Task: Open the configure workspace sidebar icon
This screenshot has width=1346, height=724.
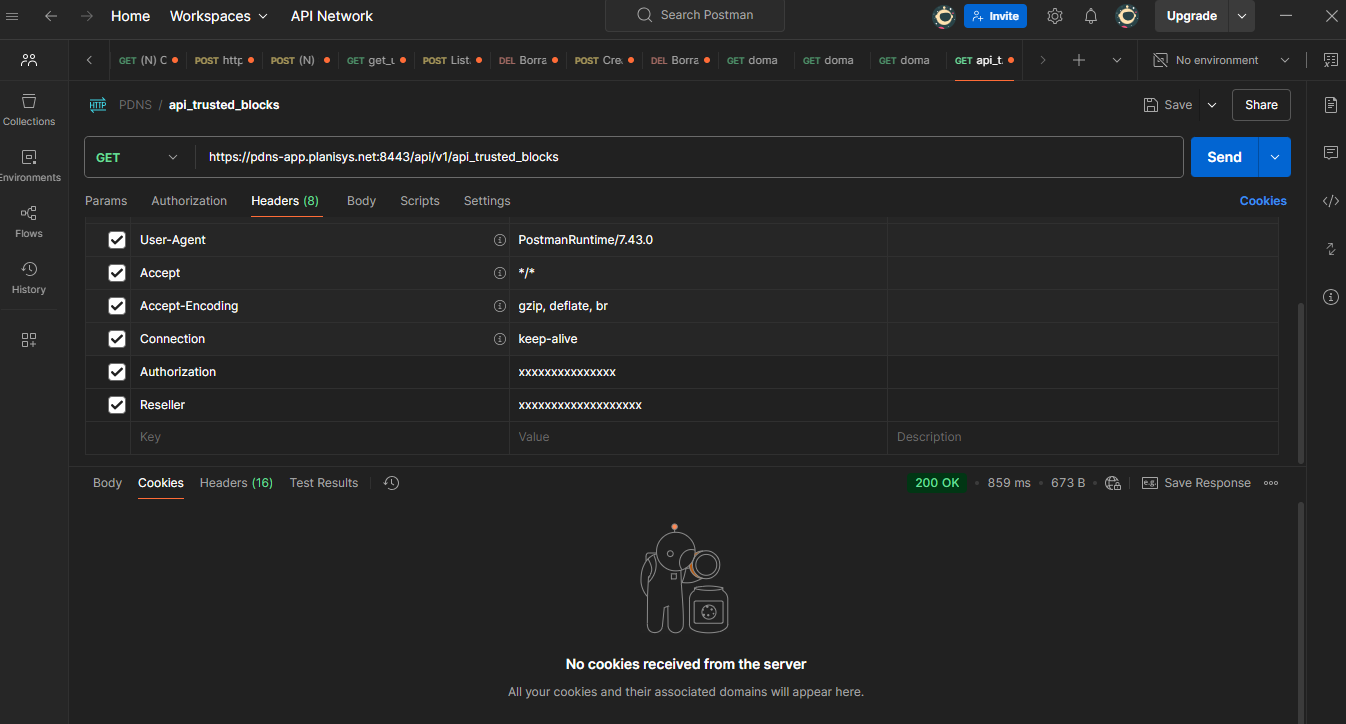Action: coord(29,340)
